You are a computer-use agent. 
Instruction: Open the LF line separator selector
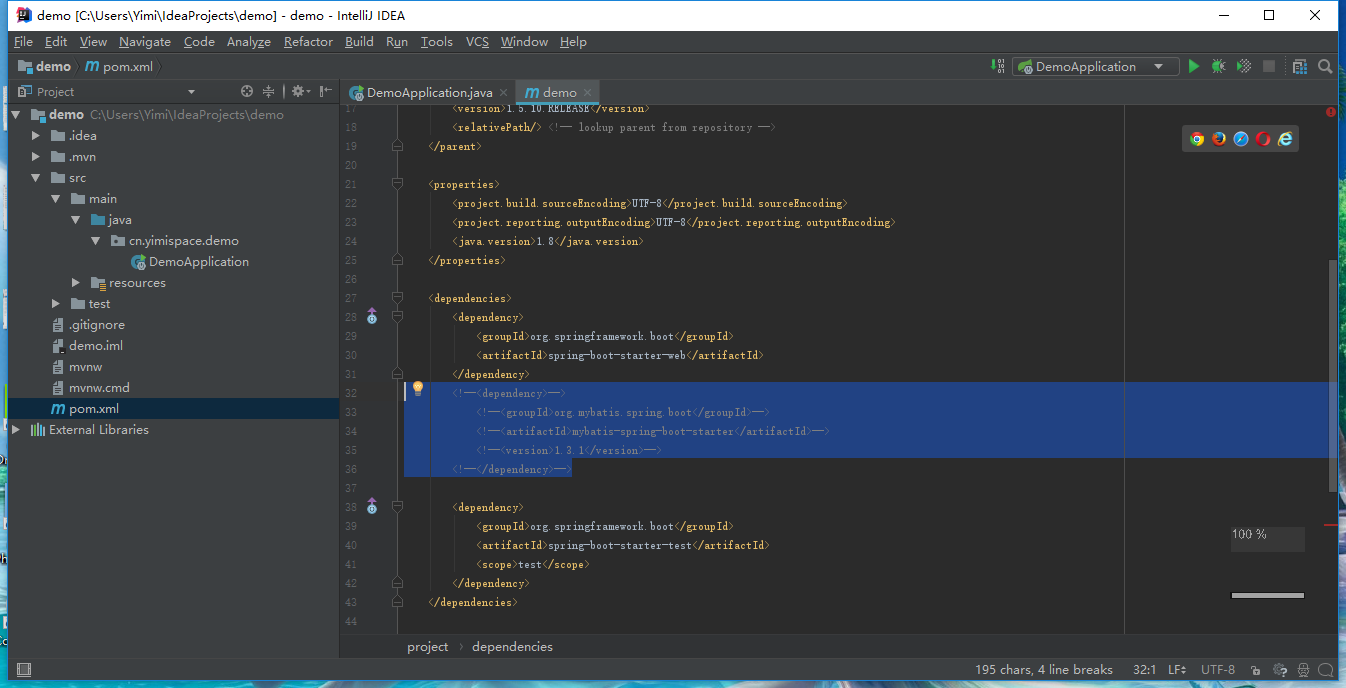coord(1177,670)
